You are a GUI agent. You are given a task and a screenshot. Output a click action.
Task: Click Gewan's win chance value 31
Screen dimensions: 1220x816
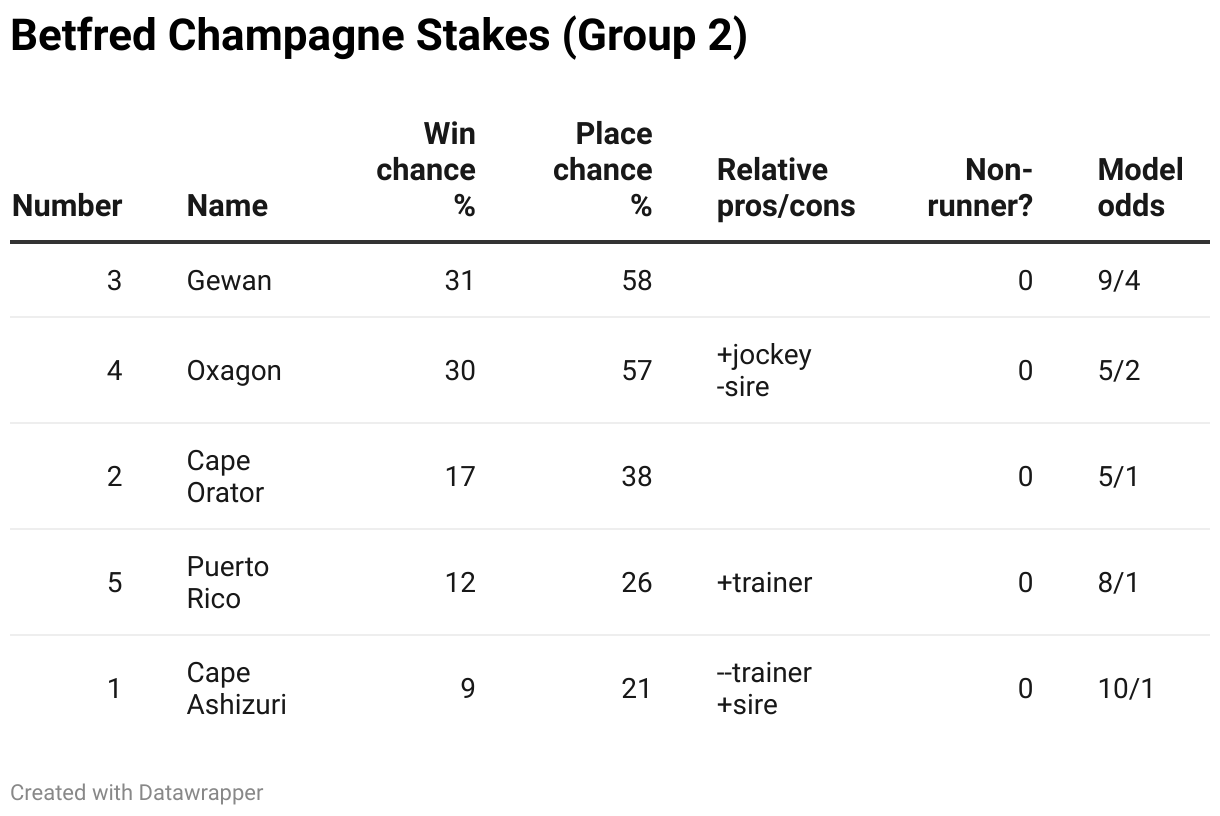point(460,281)
